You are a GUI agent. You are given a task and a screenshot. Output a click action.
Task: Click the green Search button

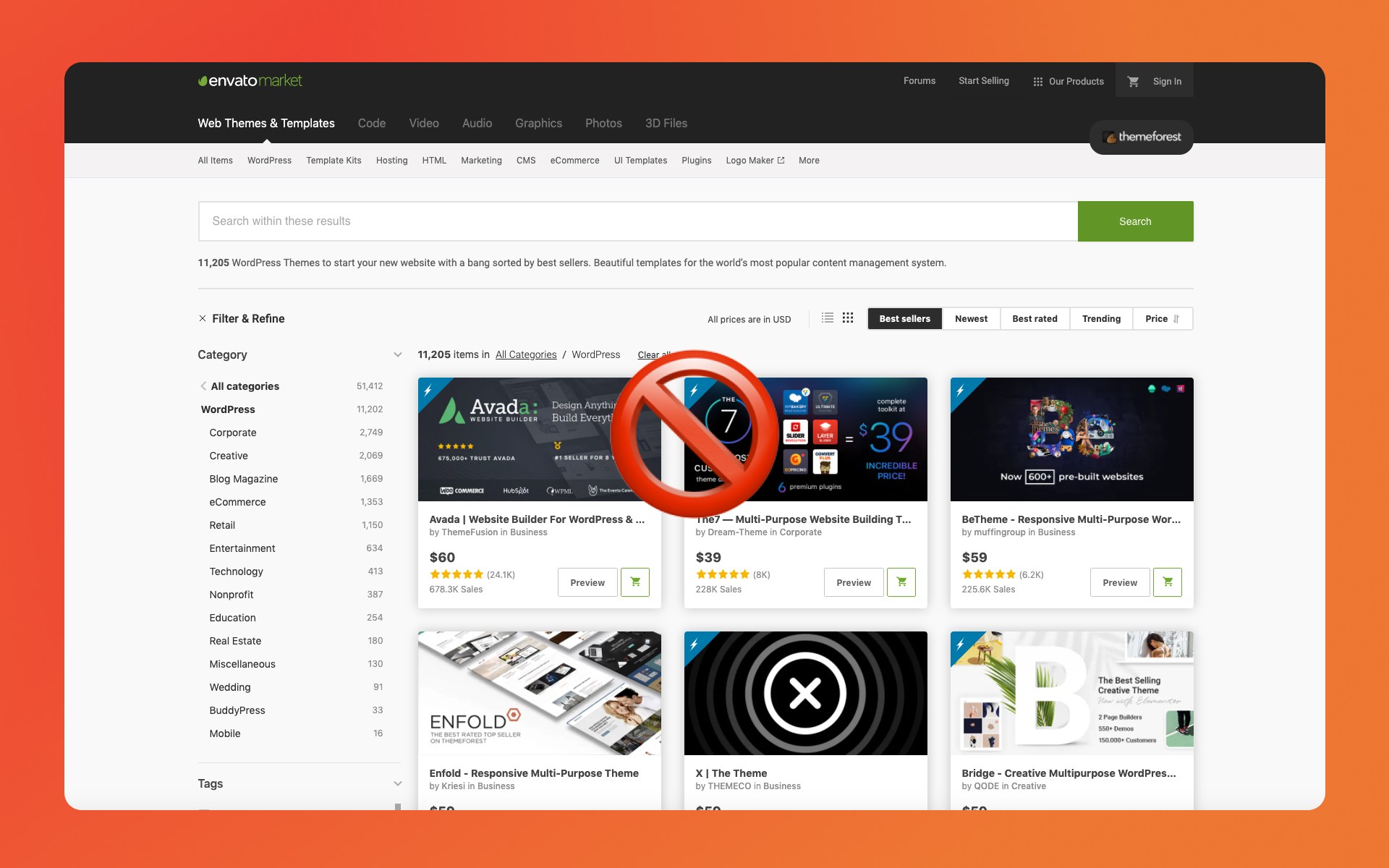tap(1134, 221)
